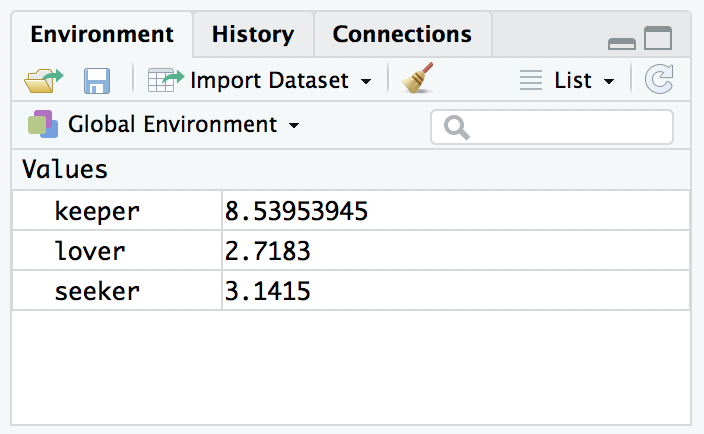
Task: Expand the List view mode dropdown
Action: (x=609, y=82)
